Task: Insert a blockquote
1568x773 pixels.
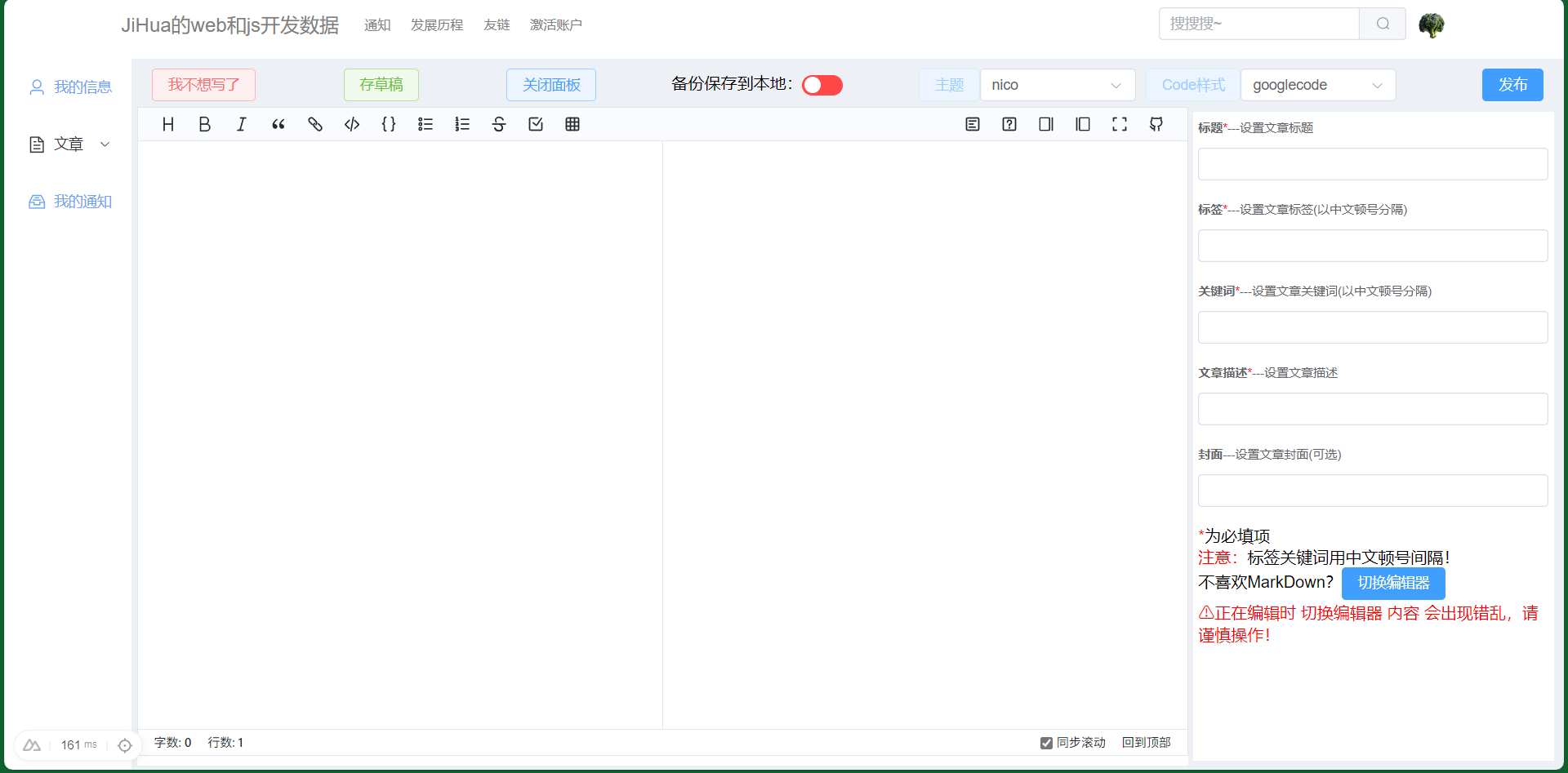Action: [278, 124]
